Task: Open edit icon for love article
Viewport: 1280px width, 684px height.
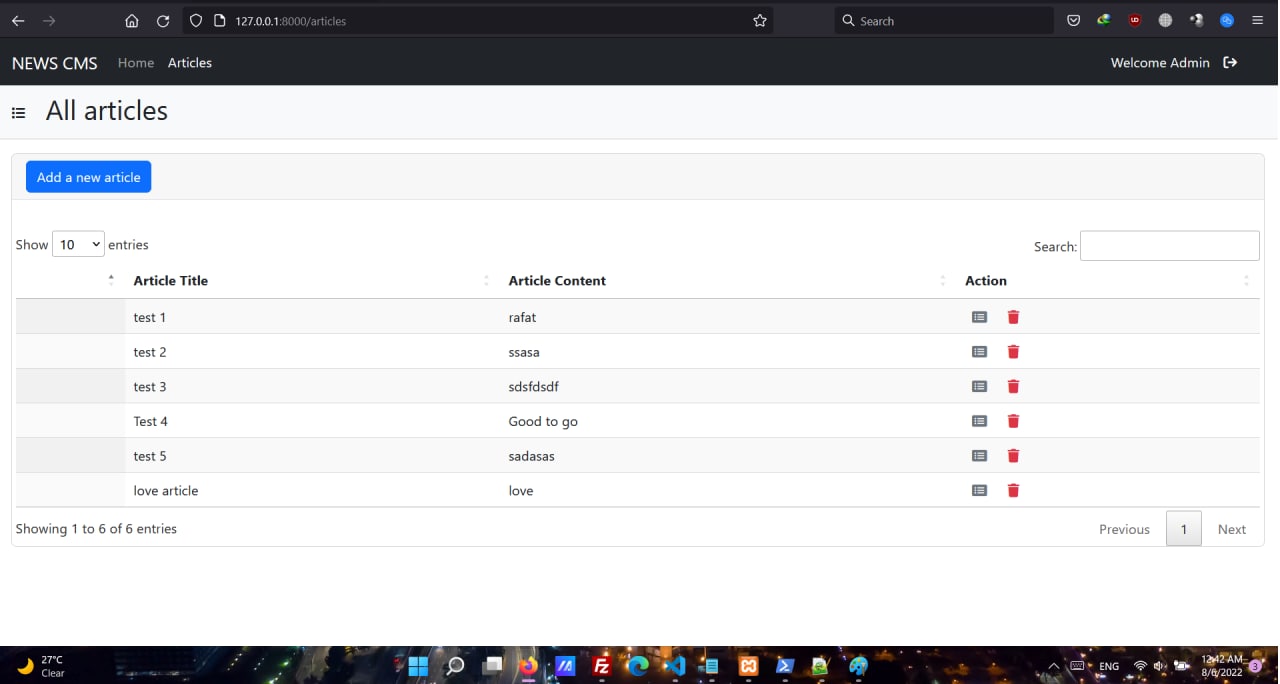Action: click(979, 490)
